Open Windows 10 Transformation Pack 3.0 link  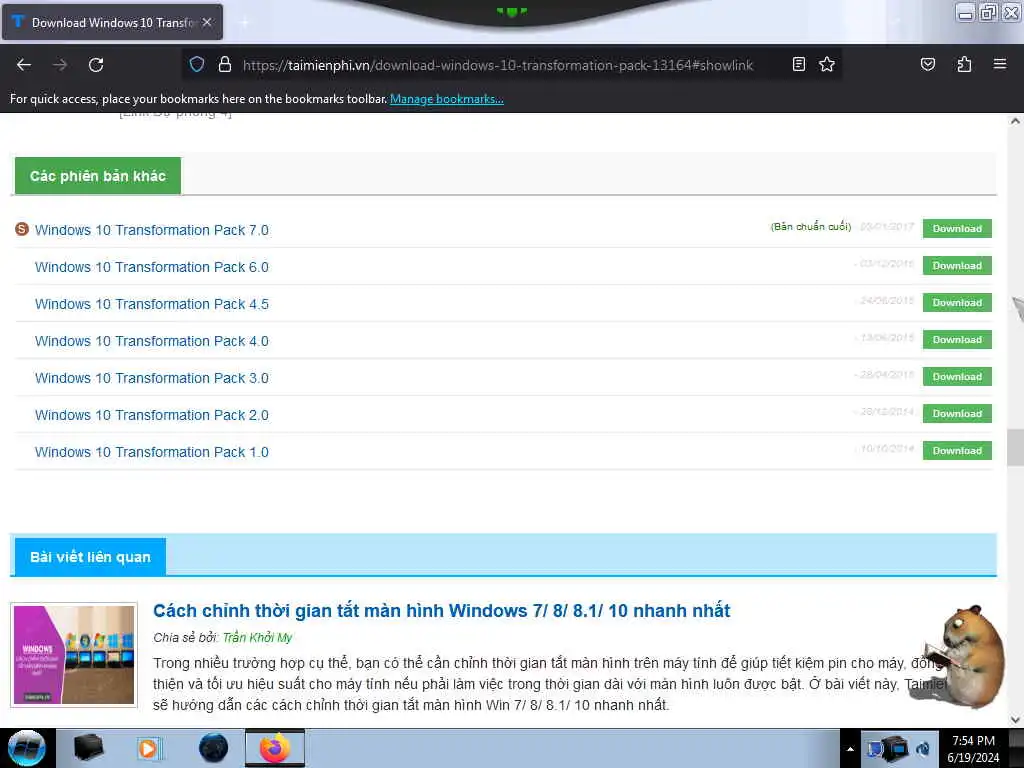[152, 378]
